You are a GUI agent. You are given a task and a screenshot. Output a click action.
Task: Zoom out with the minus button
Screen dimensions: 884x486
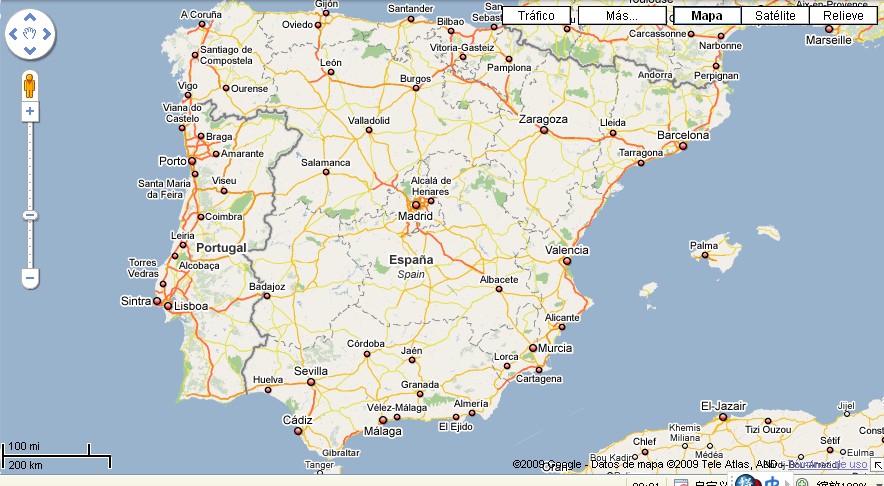pyautogui.click(x=30, y=277)
